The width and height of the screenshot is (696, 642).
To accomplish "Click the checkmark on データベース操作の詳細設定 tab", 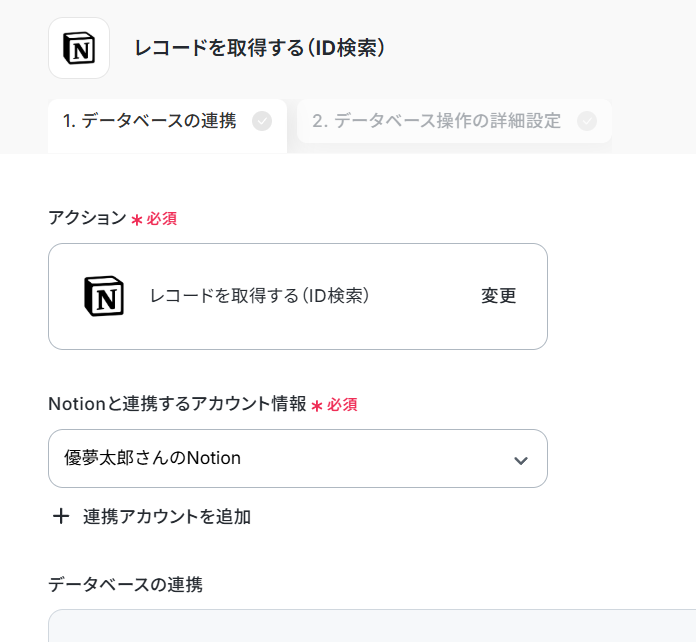I will pyautogui.click(x=587, y=121).
